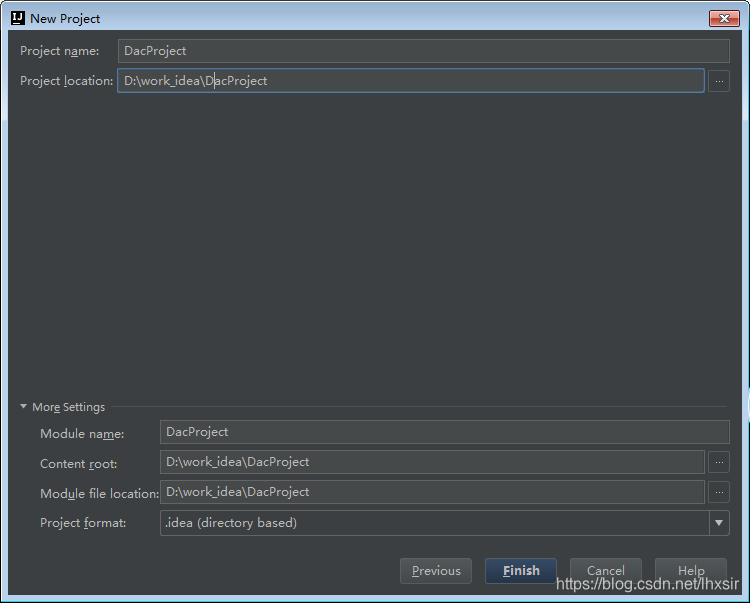This screenshot has width=750, height=603.
Task: Click the Module name input field
Action: [444, 432]
